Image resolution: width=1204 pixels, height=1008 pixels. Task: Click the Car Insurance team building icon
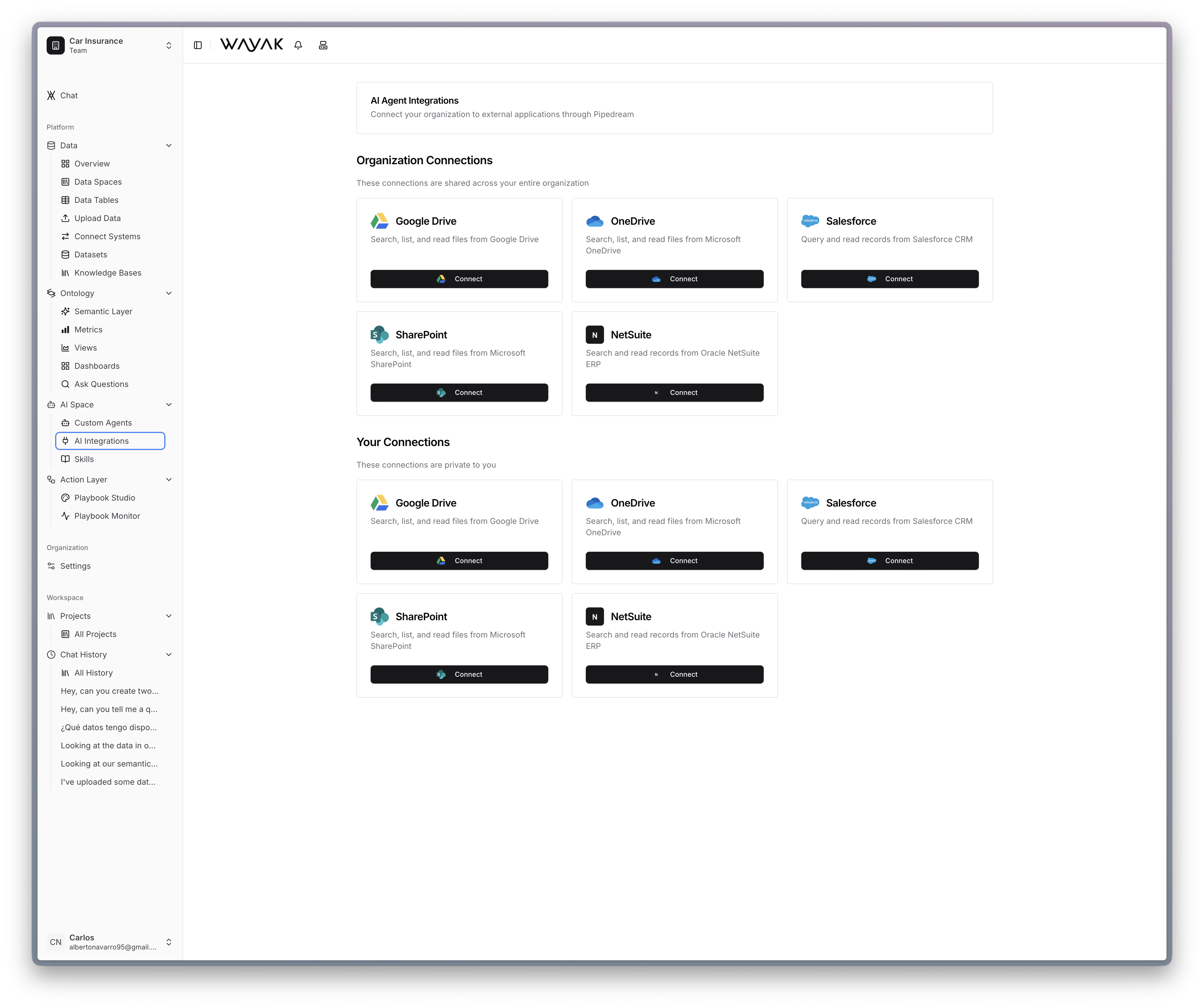(x=55, y=45)
